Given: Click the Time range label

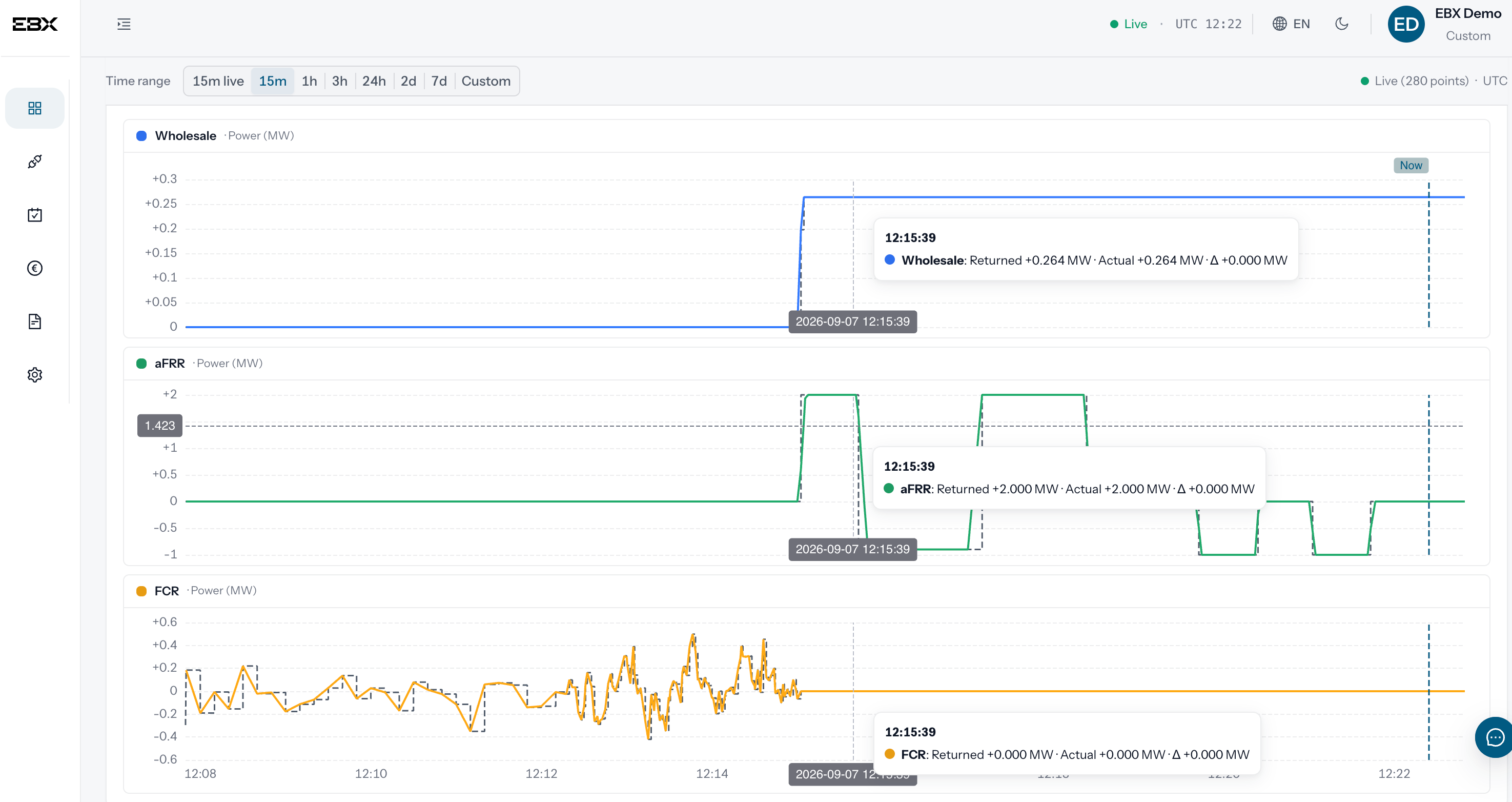Looking at the screenshot, I should 138,81.
